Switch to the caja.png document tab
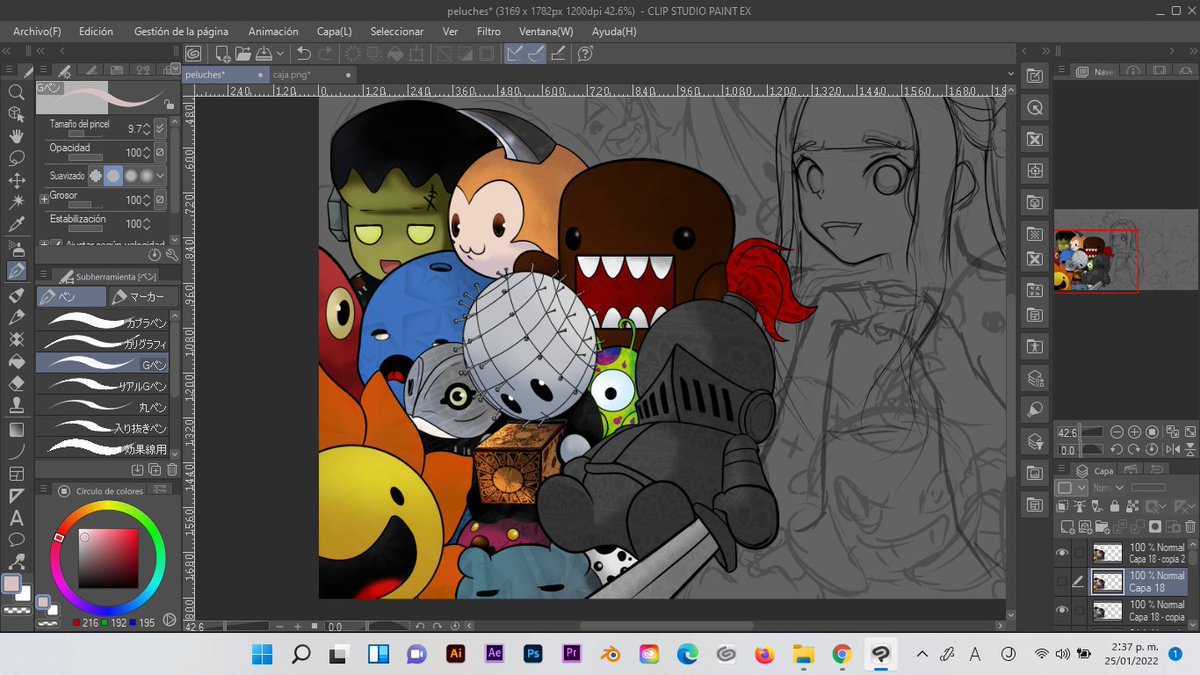The image size is (1200, 675). click(291, 75)
